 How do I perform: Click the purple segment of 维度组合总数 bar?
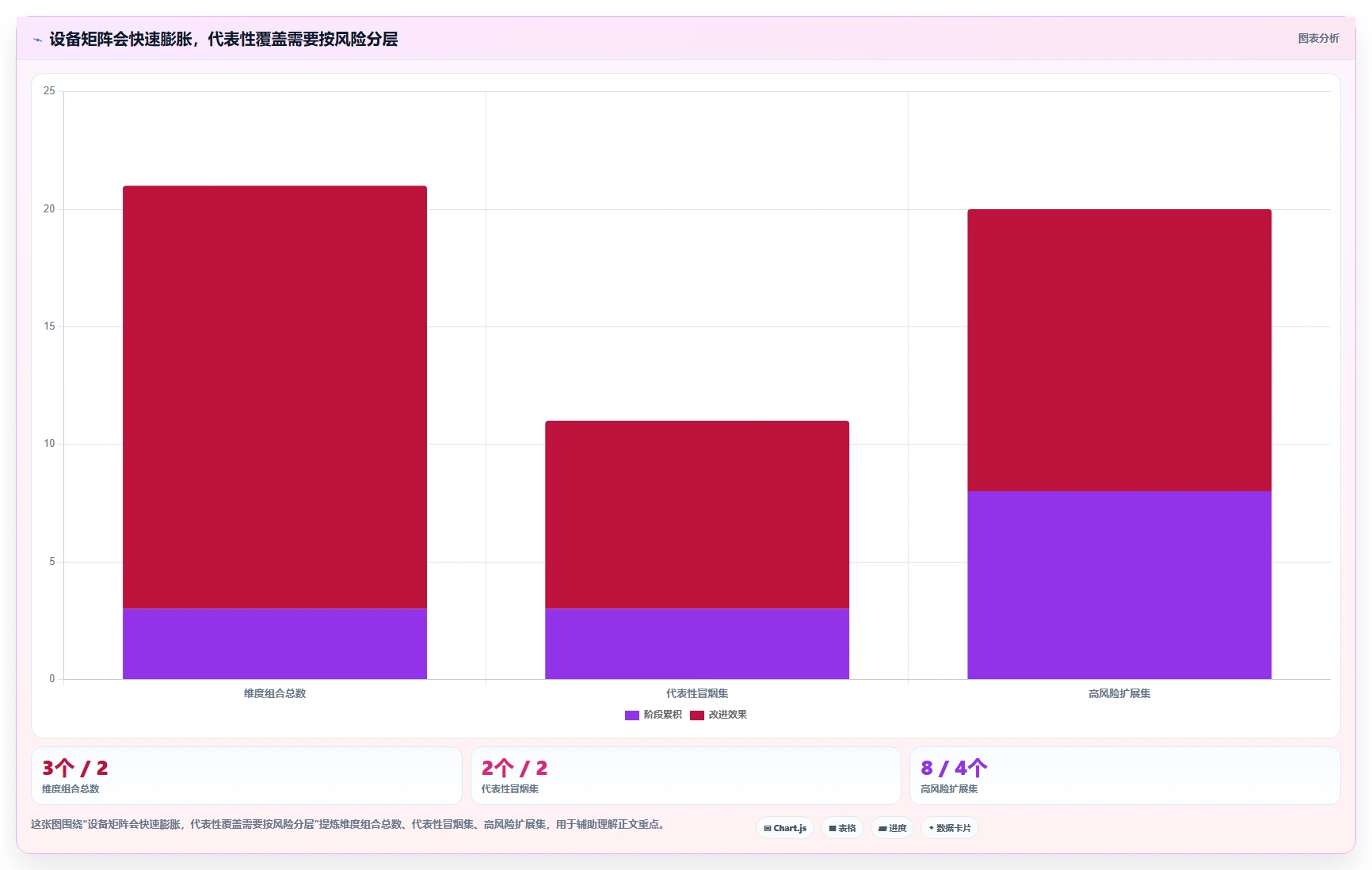[x=275, y=644]
